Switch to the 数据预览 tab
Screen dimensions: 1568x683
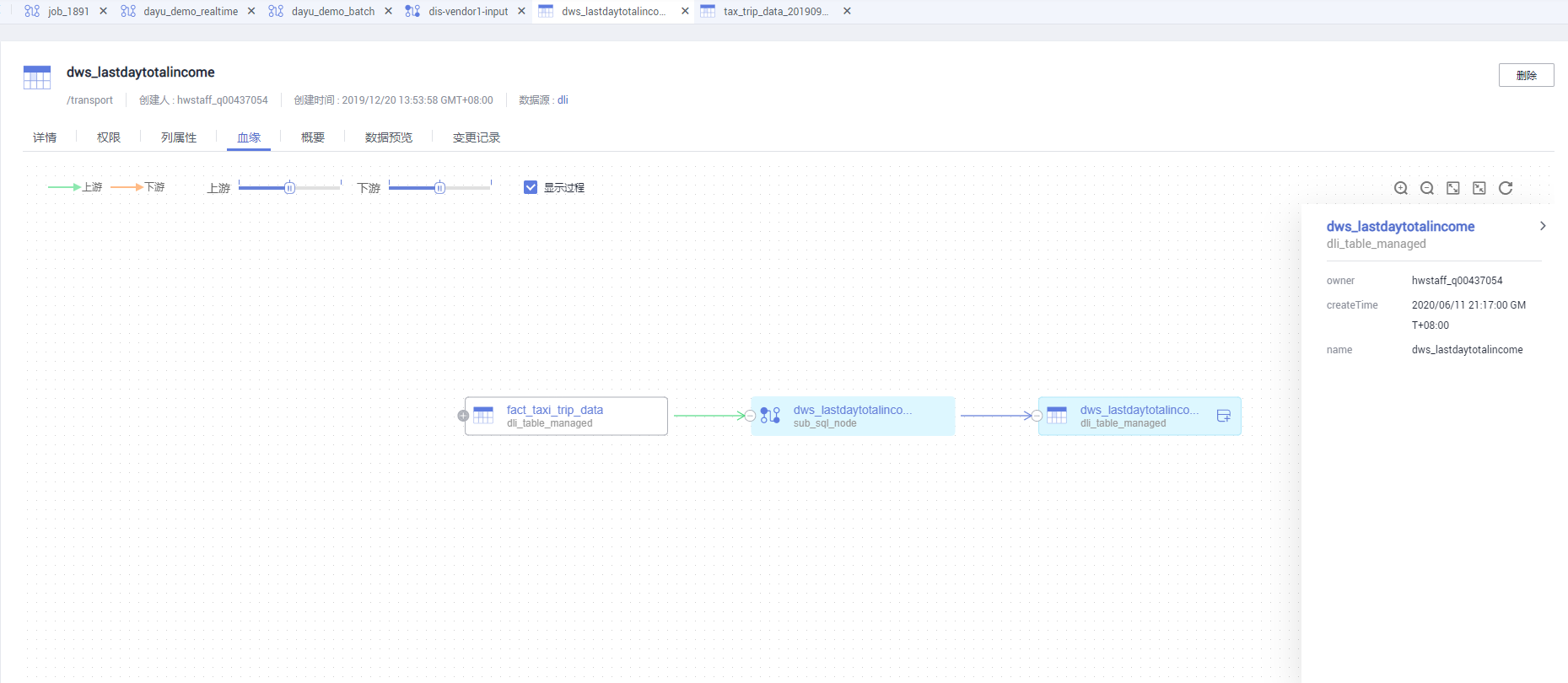click(x=388, y=137)
